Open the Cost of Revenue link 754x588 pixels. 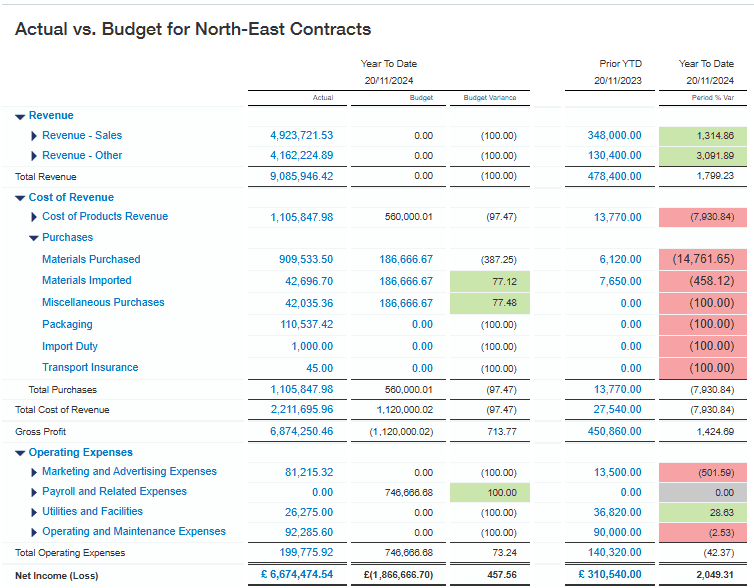(x=71, y=197)
